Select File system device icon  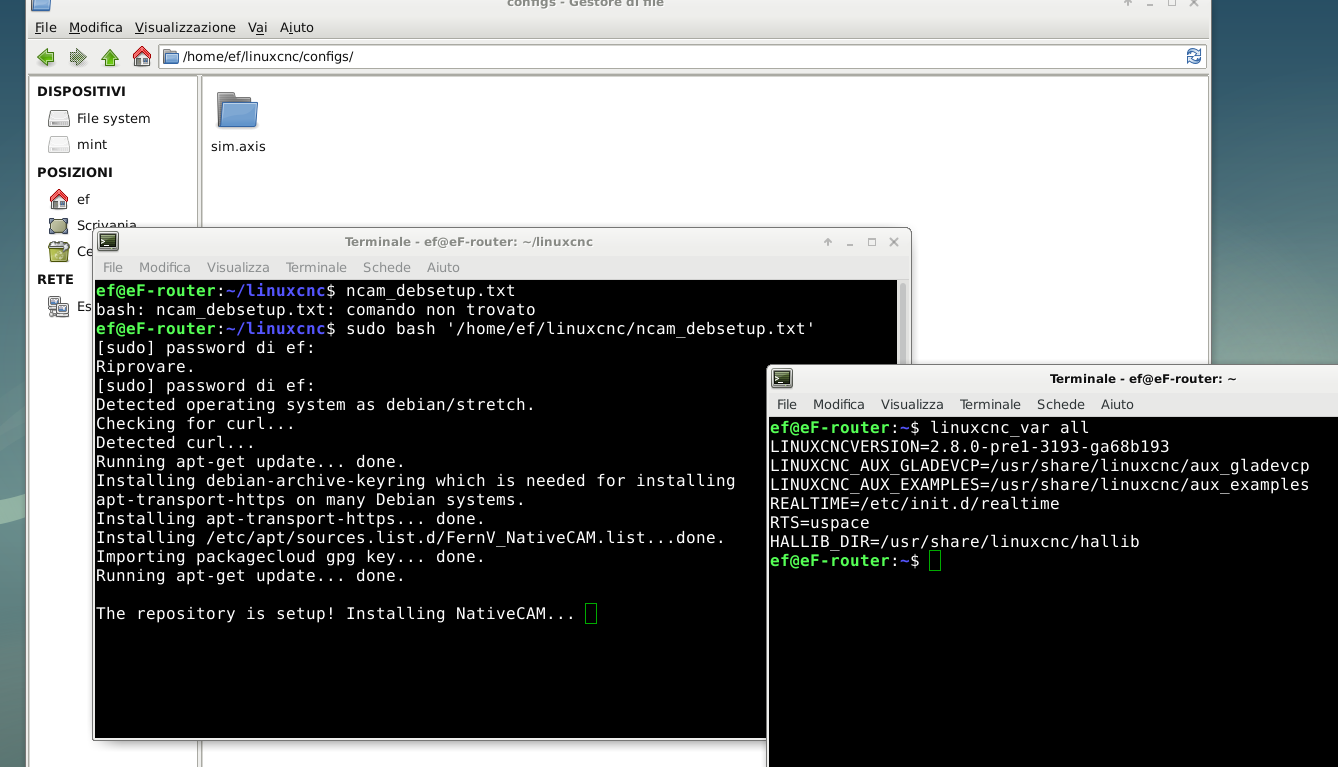59,118
